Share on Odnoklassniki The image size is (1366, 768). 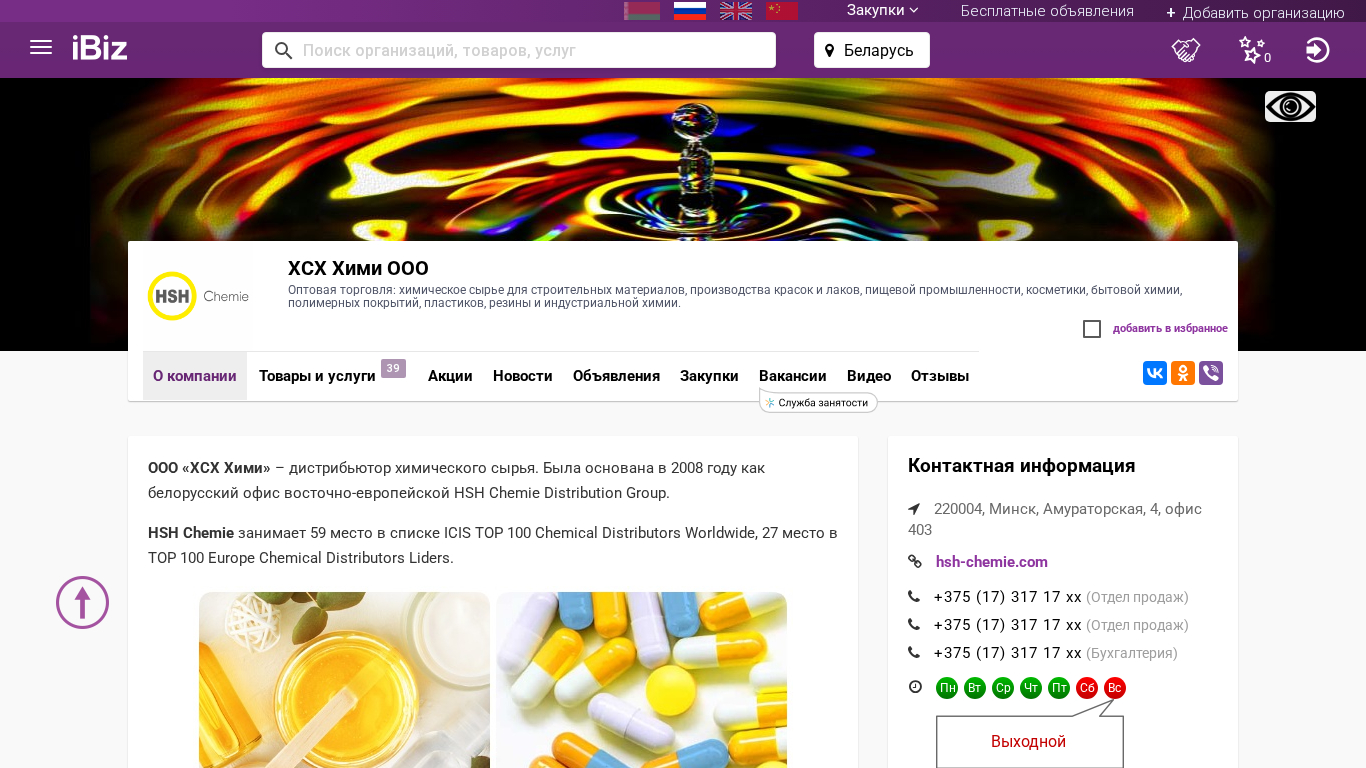point(1183,373)
